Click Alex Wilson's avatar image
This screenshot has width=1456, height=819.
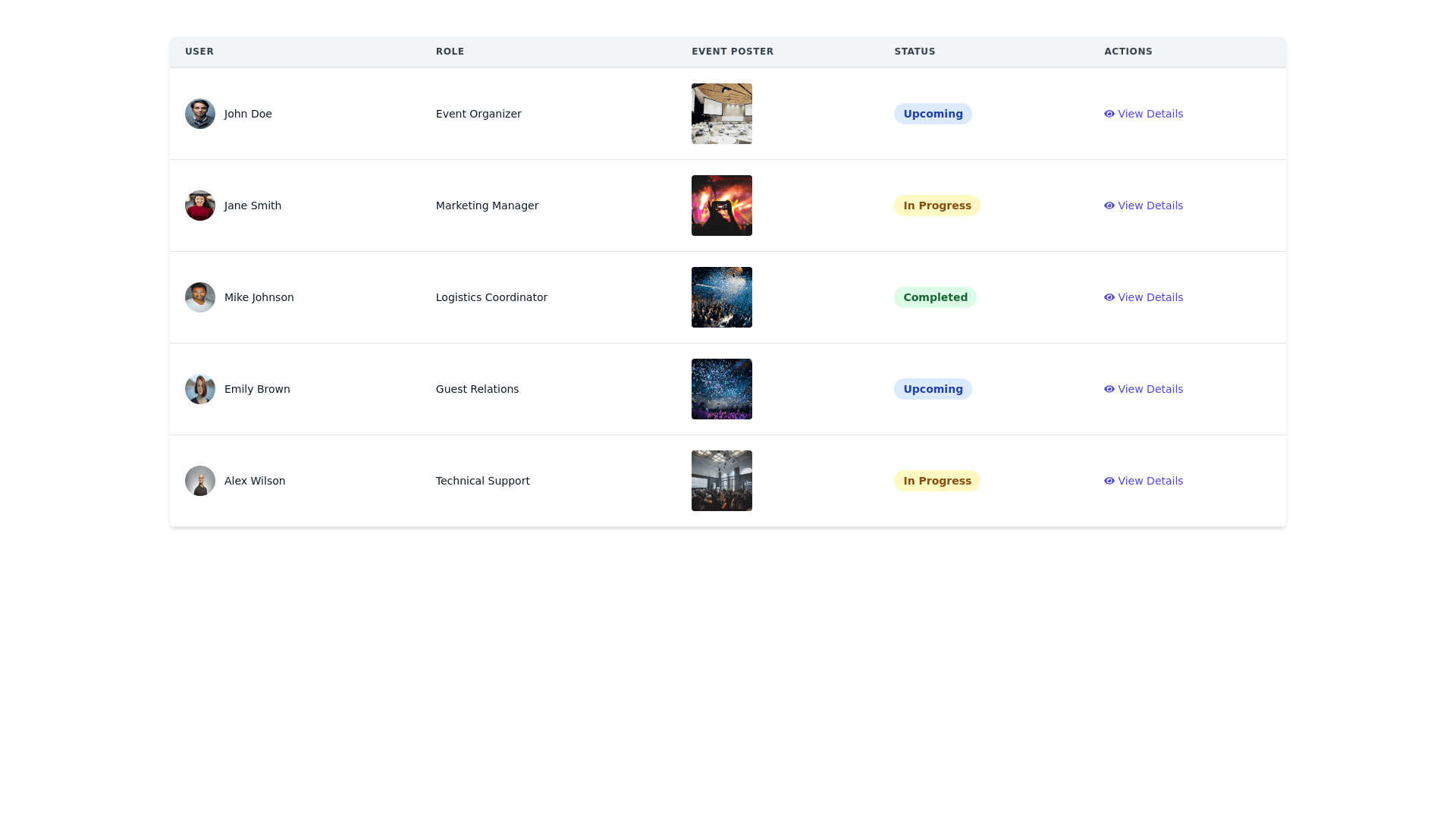[x=200, y=481]
